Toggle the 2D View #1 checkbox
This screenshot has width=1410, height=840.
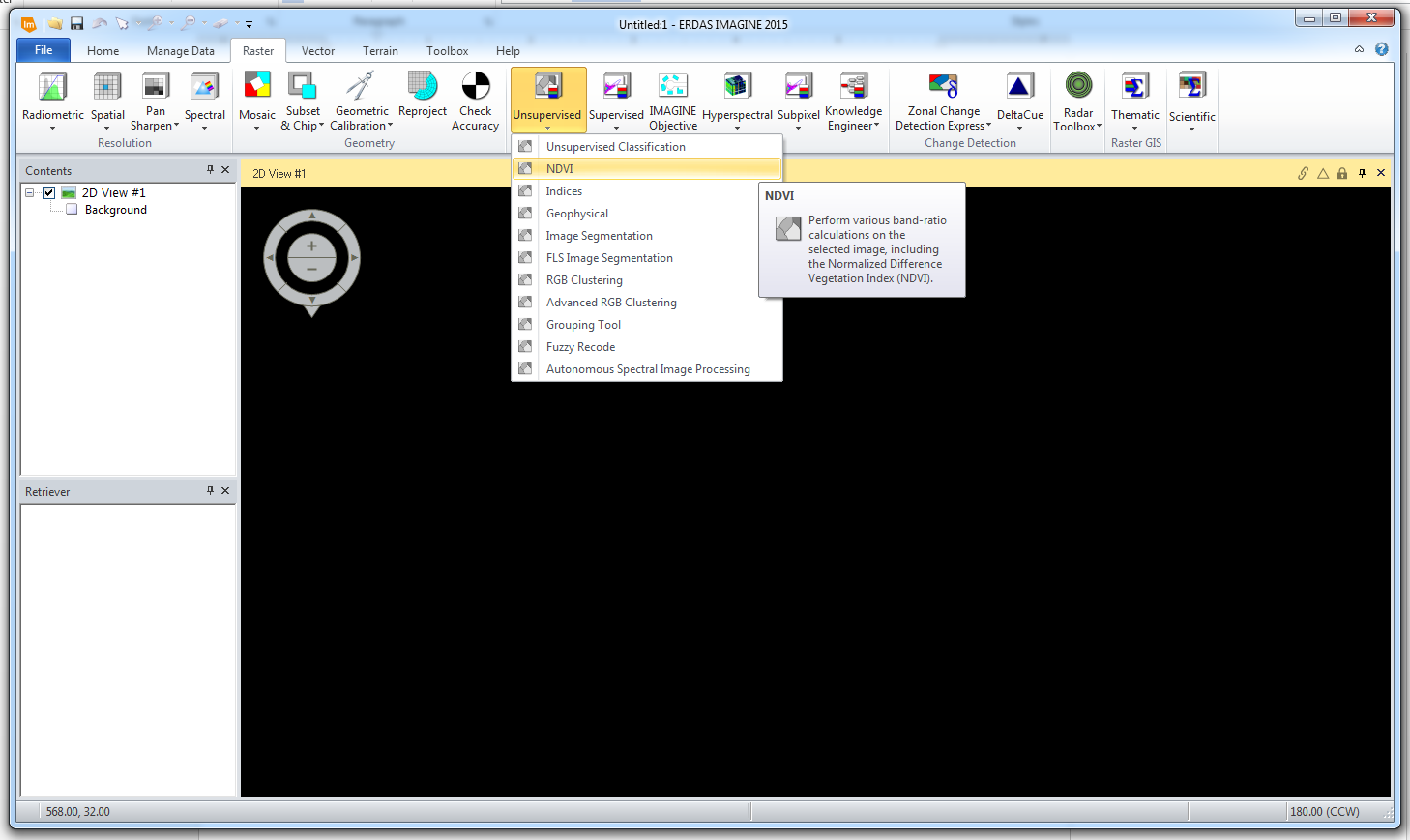click(48, 193)
